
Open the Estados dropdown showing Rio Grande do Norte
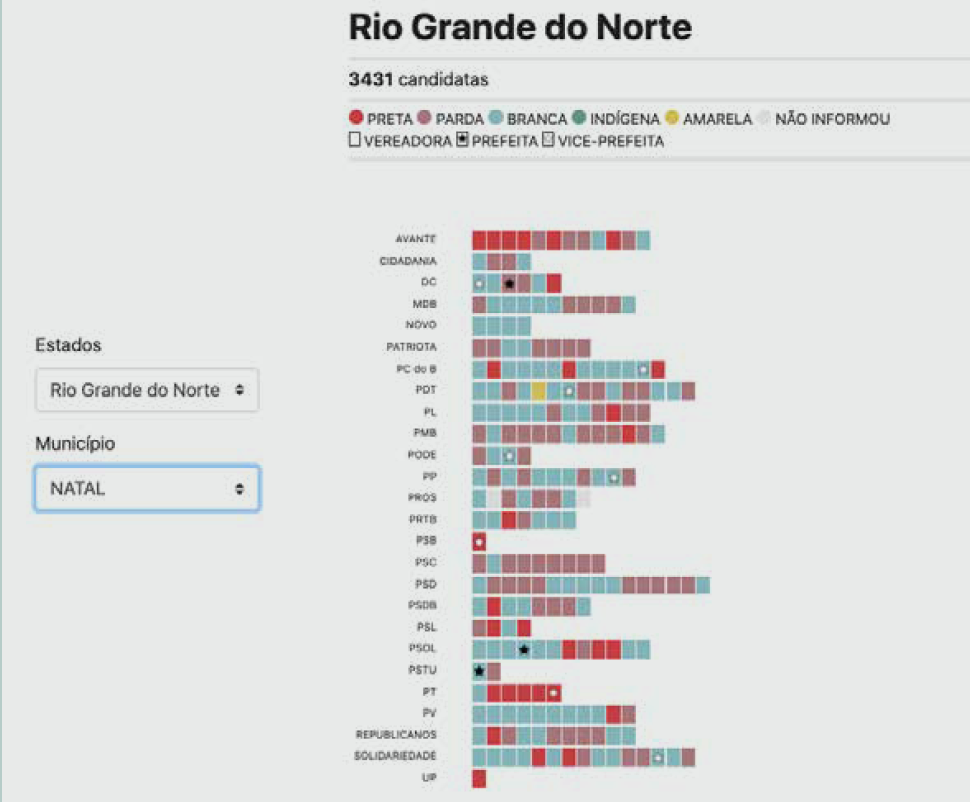click(x=147, y=390)
